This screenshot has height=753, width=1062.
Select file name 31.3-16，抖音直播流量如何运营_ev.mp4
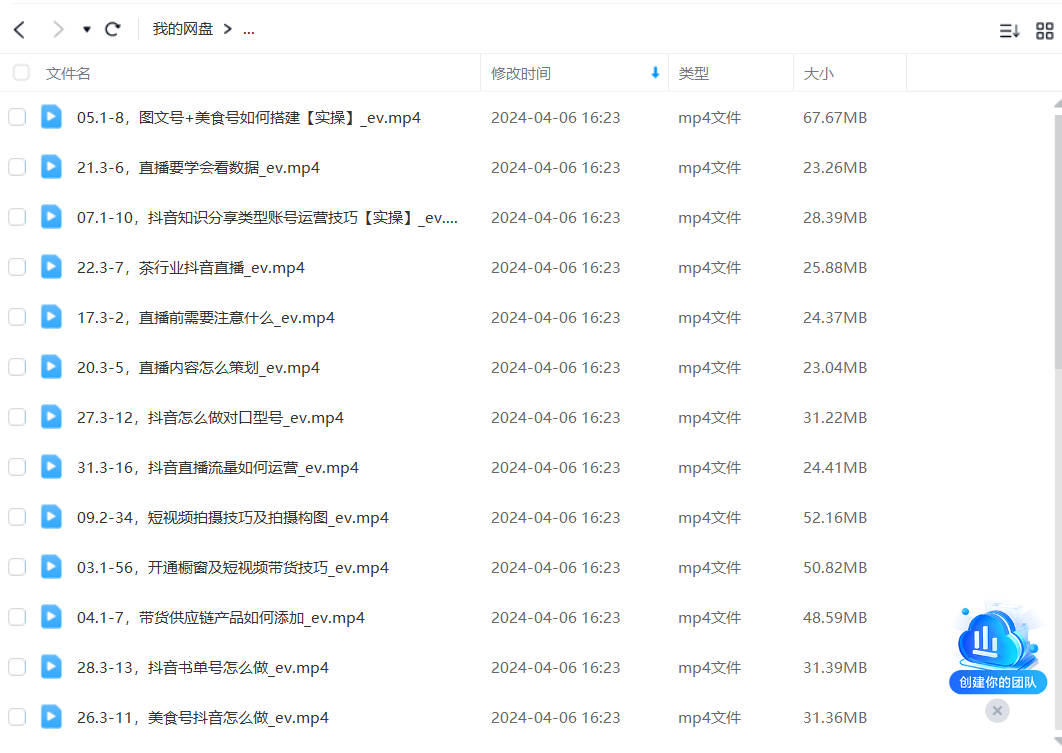(x=217, y=468)
